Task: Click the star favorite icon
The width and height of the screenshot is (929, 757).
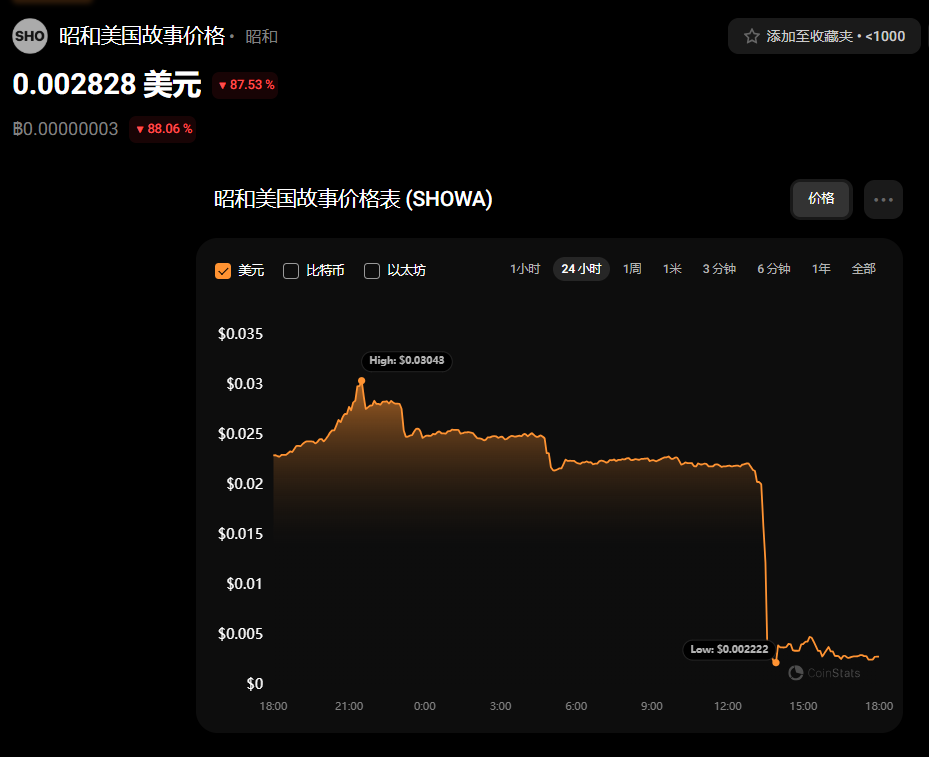Action: tap(751, 36)
